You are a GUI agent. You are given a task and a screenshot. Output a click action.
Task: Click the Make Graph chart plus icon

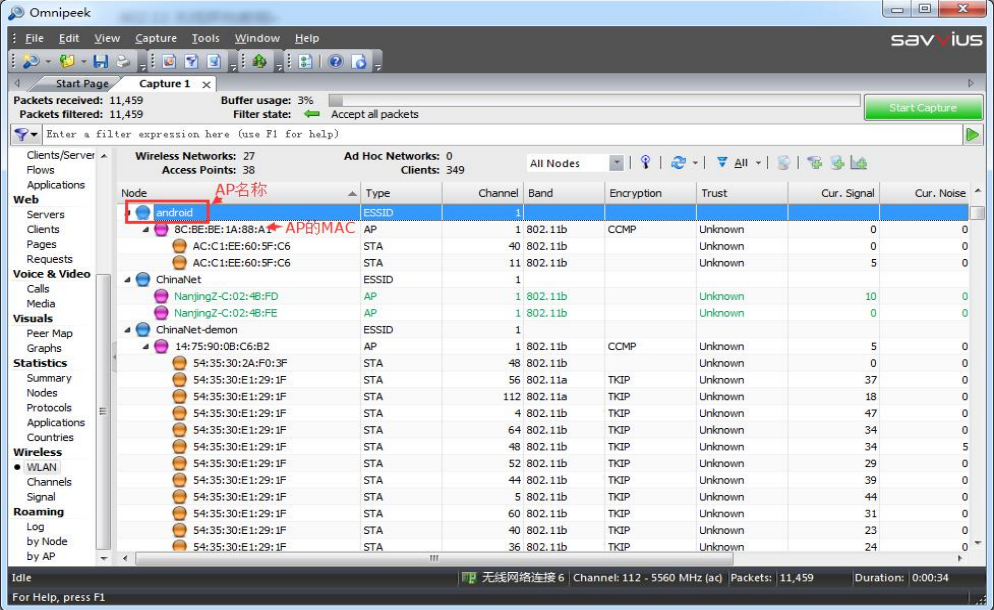point(858,163)
